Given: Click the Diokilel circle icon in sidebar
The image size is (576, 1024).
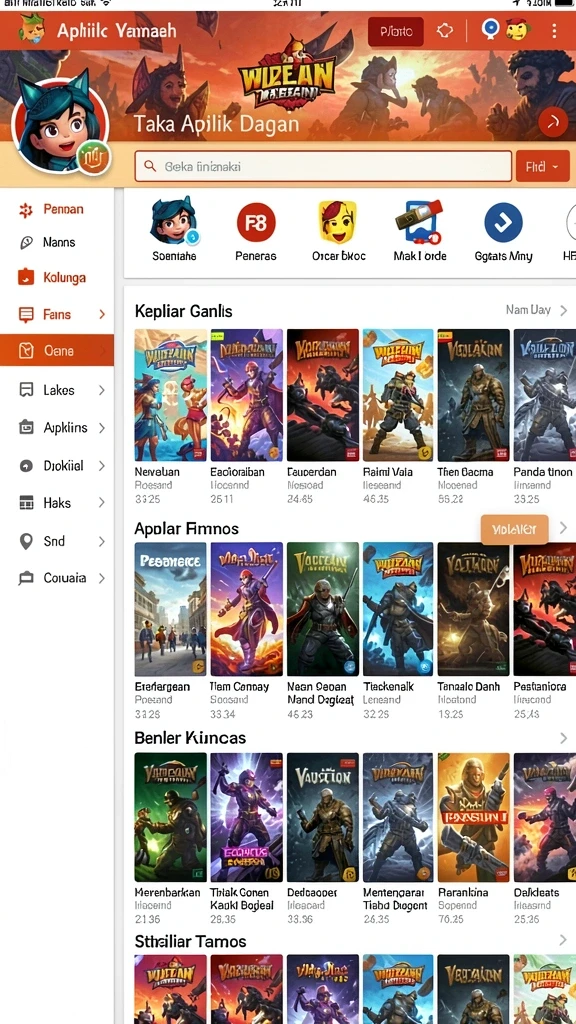Looking at the screenshot, I should coord(26,466).
